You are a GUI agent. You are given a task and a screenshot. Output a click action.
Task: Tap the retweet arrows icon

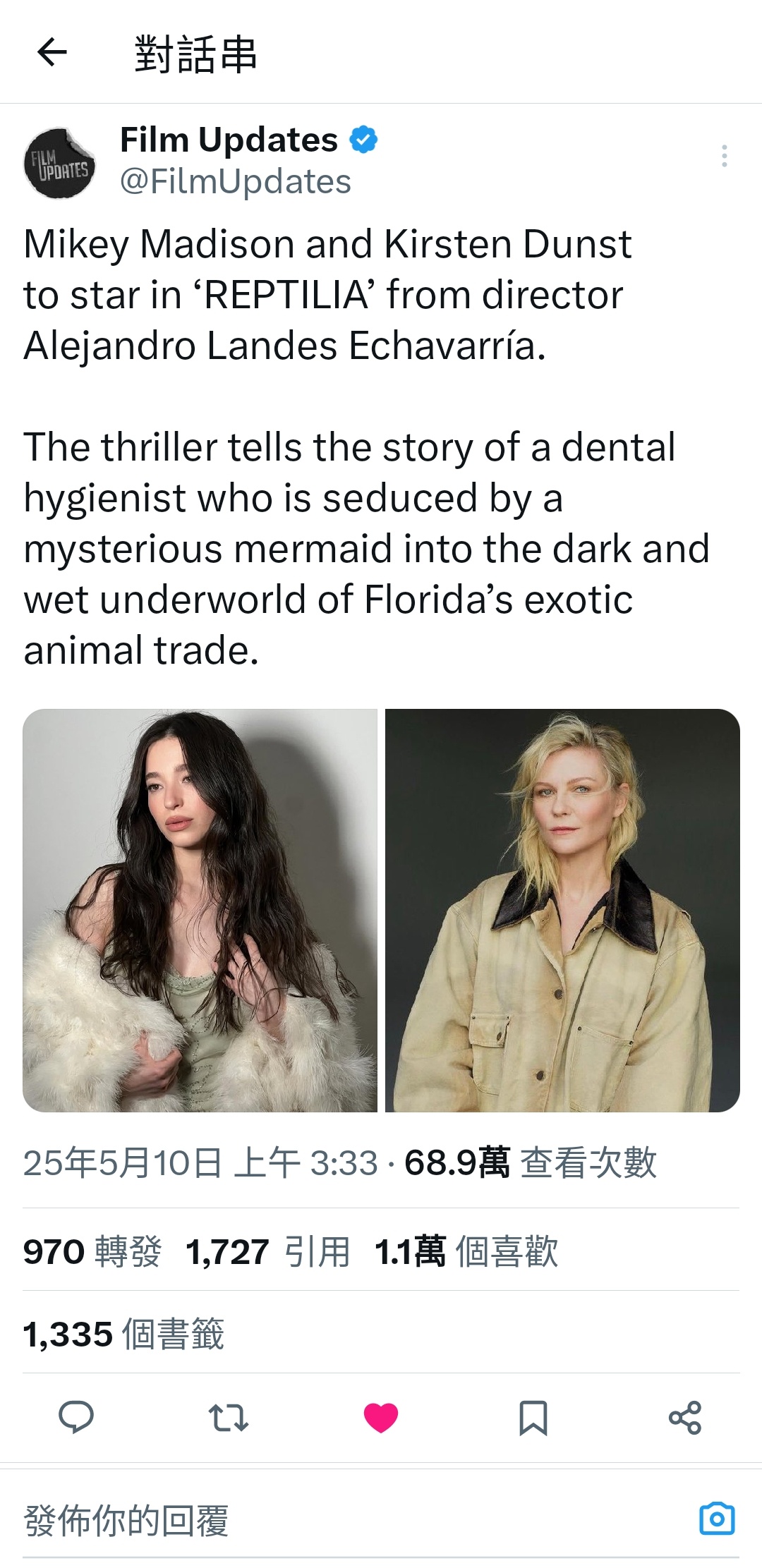coord(229,1418)
